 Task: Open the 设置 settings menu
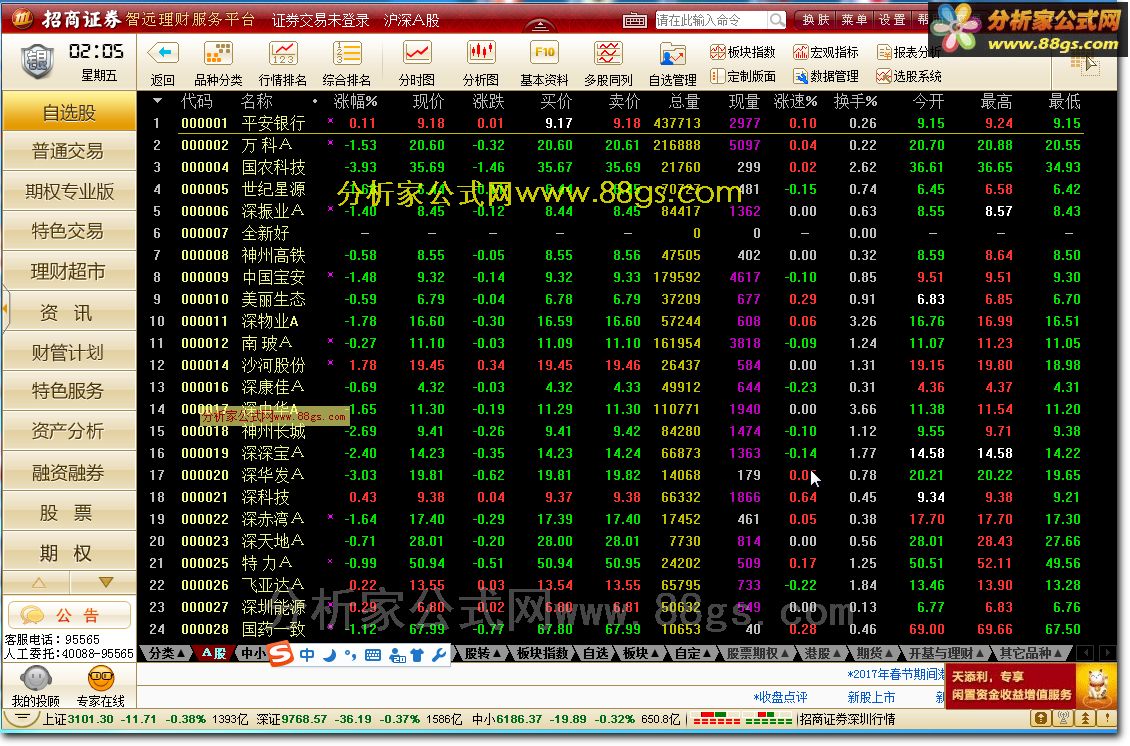tap(892, 20)
